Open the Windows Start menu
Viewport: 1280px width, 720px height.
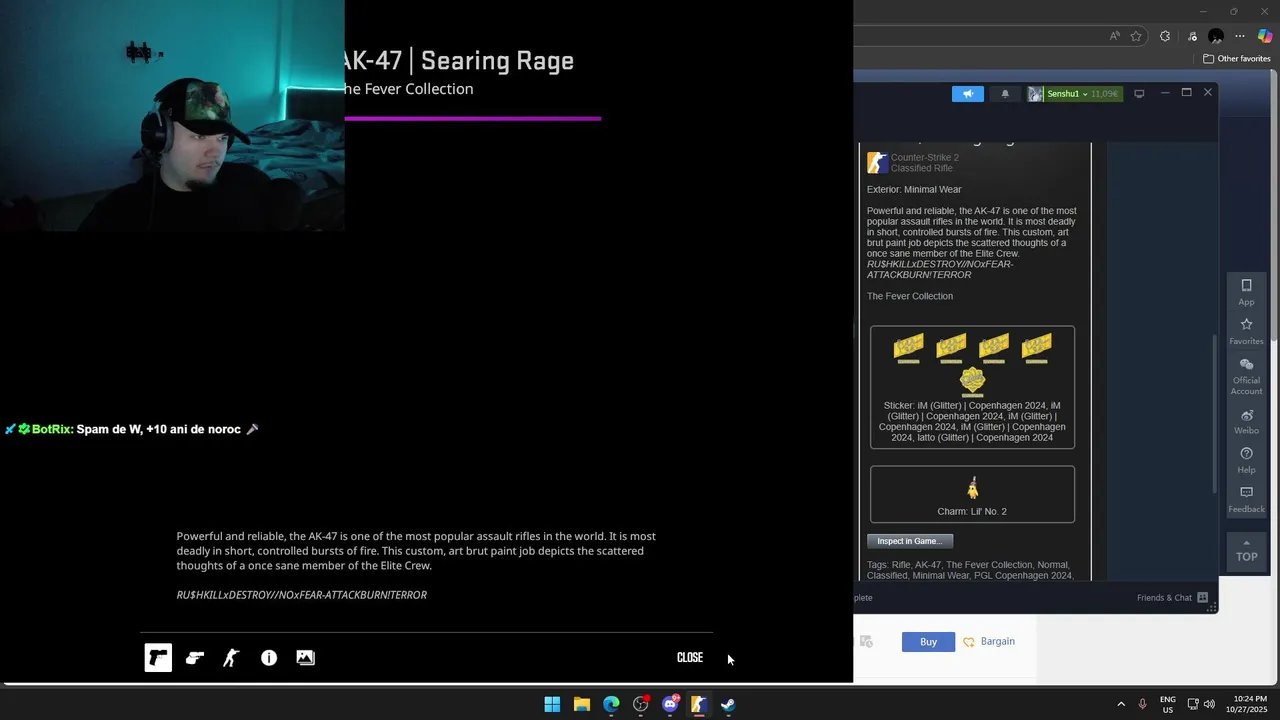pyautogui.click(x=552, y=705)
